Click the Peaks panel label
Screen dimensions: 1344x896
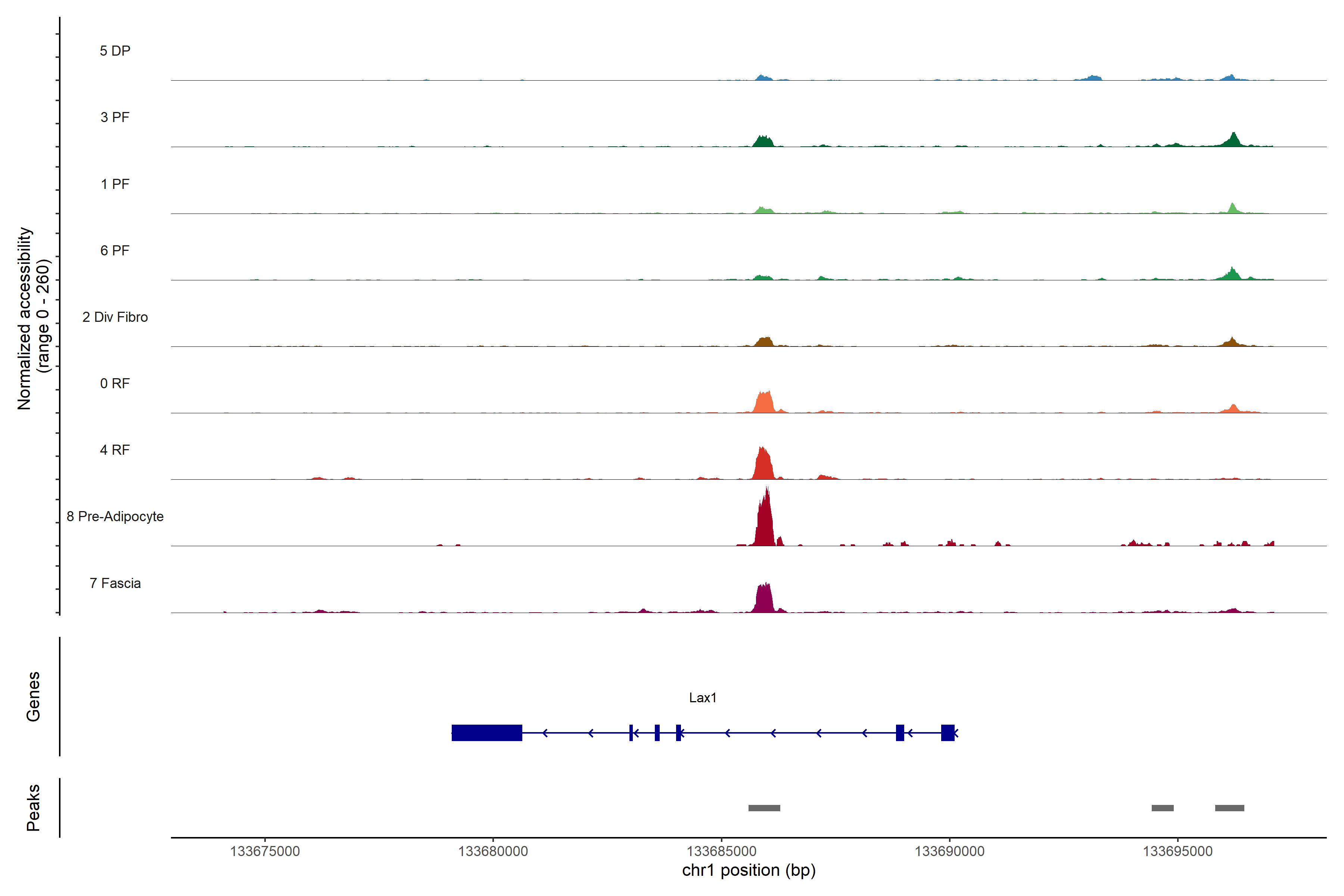pyautogui.click(x=33, y=808)
